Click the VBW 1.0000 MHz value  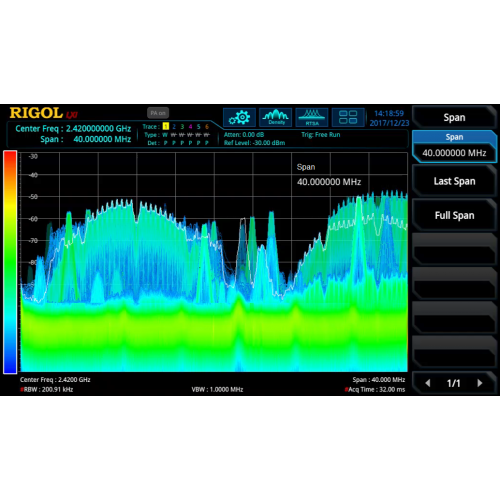[217, 389]
